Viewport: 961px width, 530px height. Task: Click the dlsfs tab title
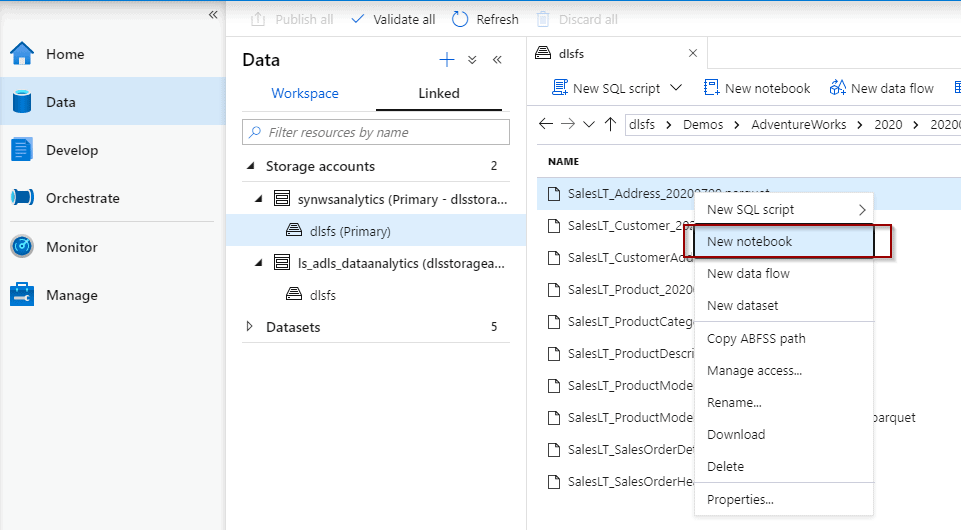point(571,53)
